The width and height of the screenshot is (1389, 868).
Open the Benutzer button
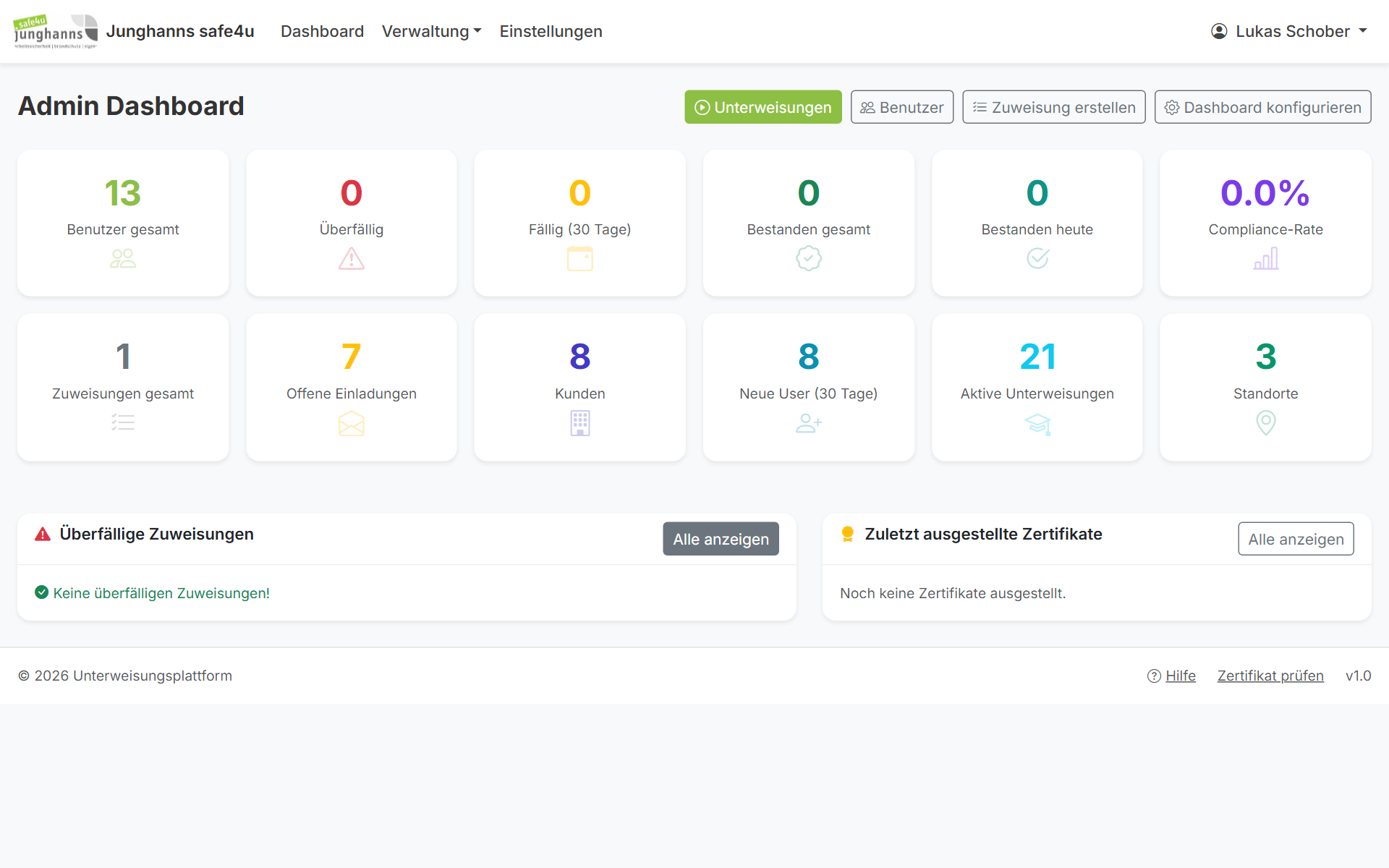tap(902, 107)
